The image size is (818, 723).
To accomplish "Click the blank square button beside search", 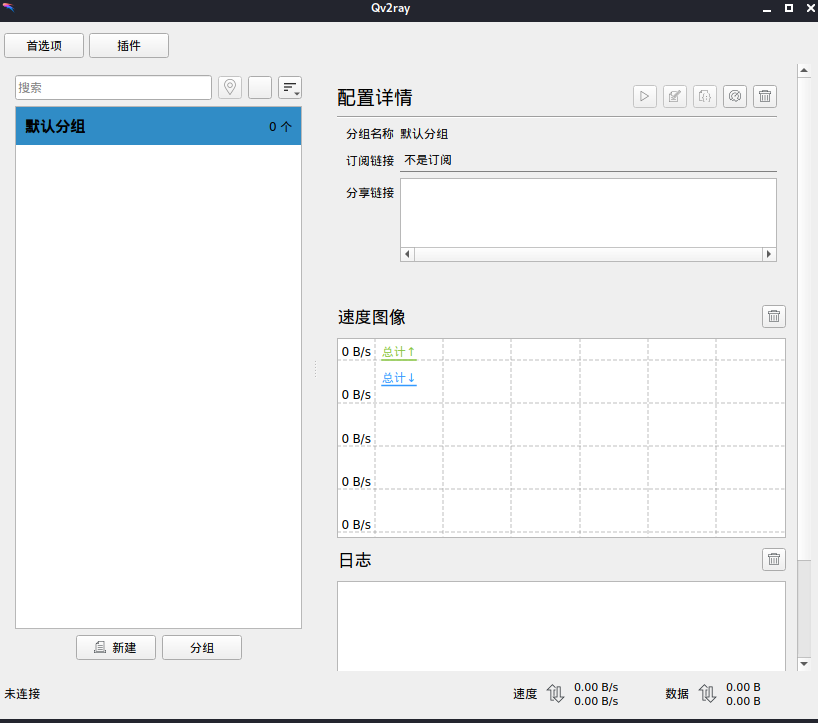I will point(260,88).
